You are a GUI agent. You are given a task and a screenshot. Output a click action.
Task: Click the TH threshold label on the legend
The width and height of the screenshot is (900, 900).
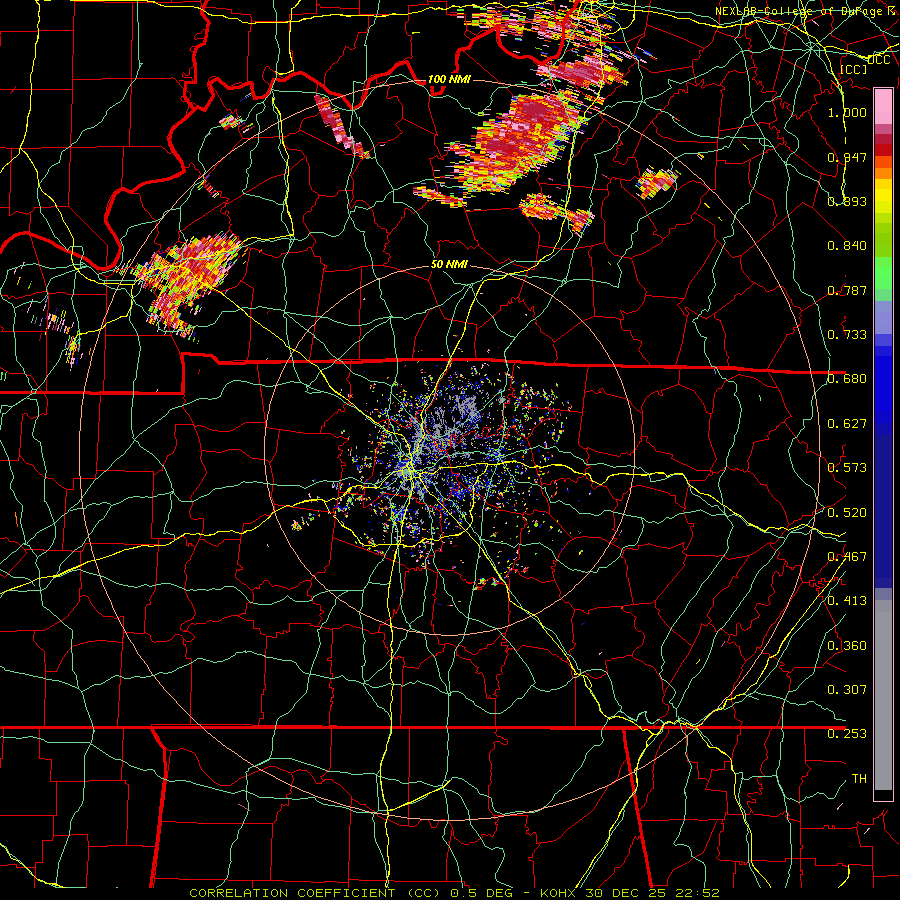pos(859,779)
